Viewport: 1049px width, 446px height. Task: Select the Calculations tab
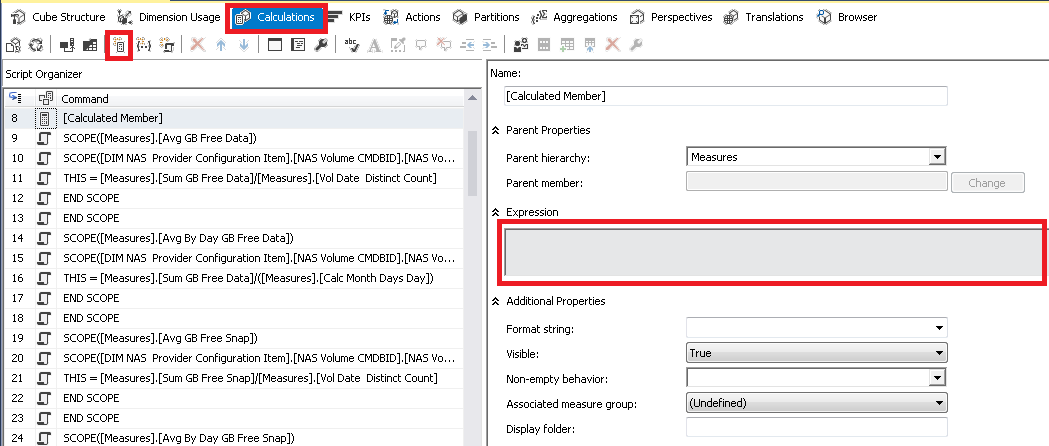click(276, 17)
